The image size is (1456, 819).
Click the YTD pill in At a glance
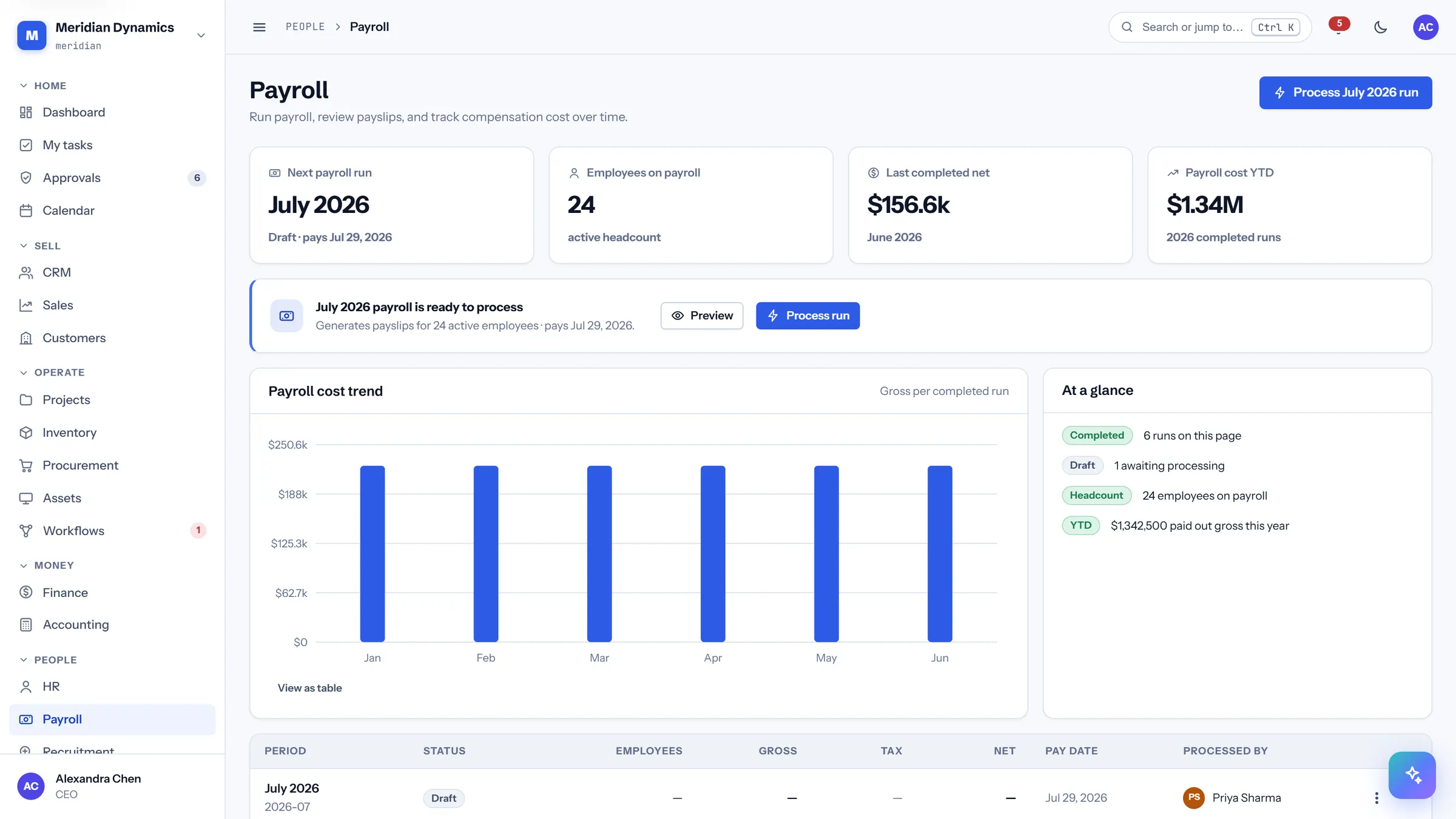(x=1080, y=525)
